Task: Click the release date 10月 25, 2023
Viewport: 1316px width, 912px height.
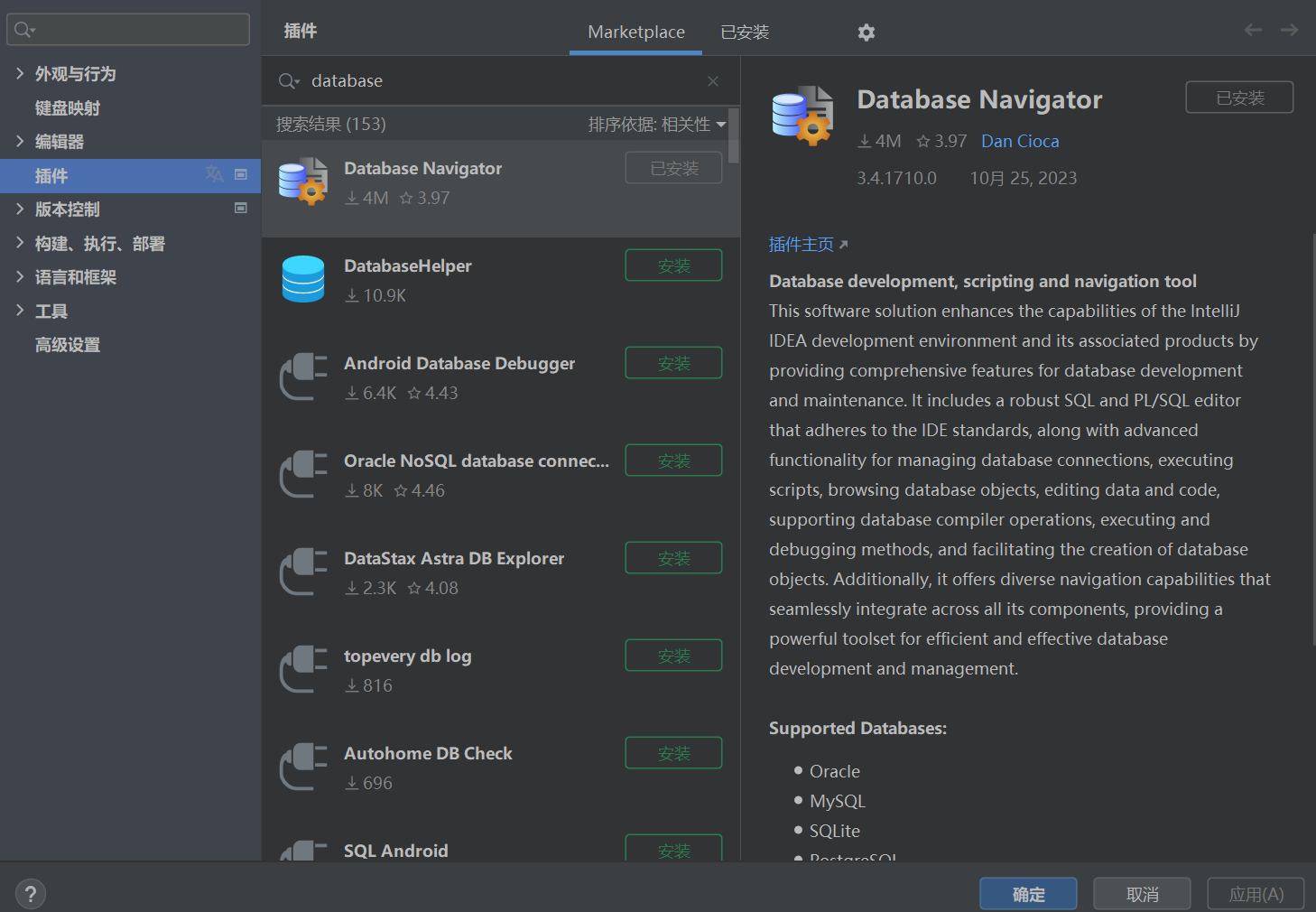Action: [x=1024, y=178]
